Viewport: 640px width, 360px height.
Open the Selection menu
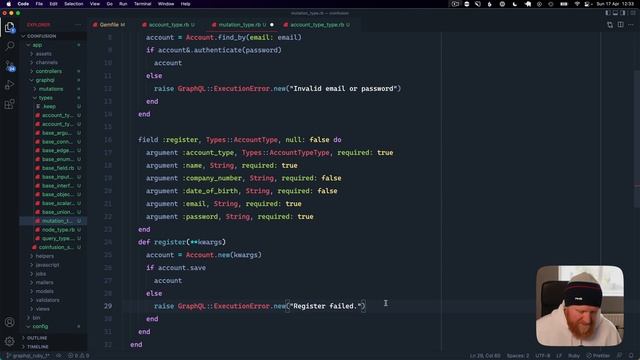pyautogui.click(x=73, y=4)
